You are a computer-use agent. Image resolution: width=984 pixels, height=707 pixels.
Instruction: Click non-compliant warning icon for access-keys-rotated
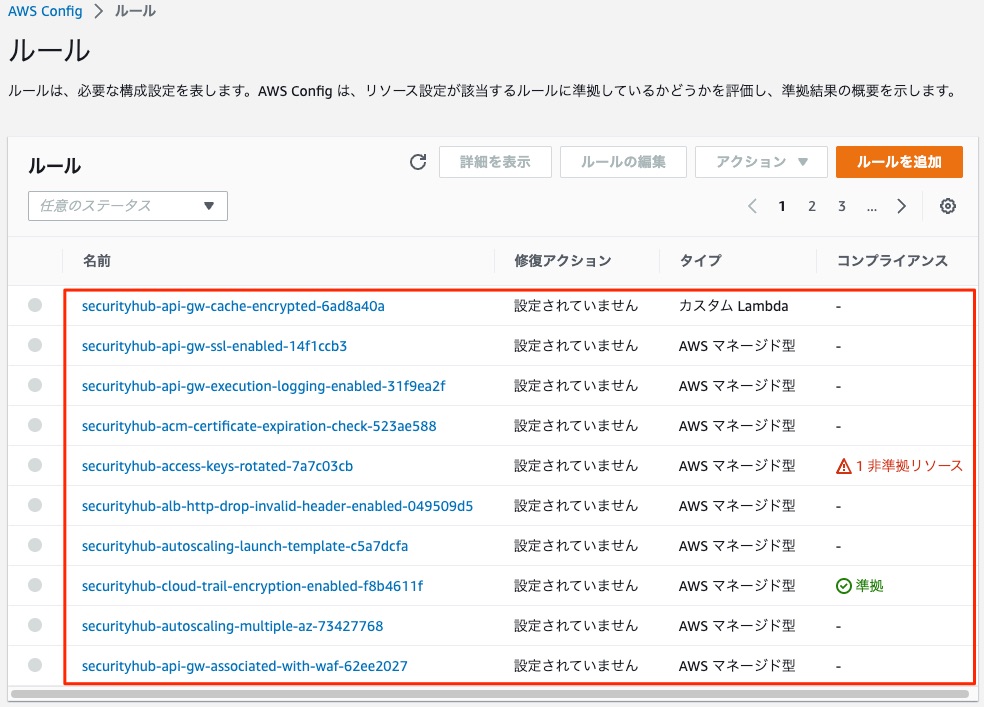coord(843,466)
